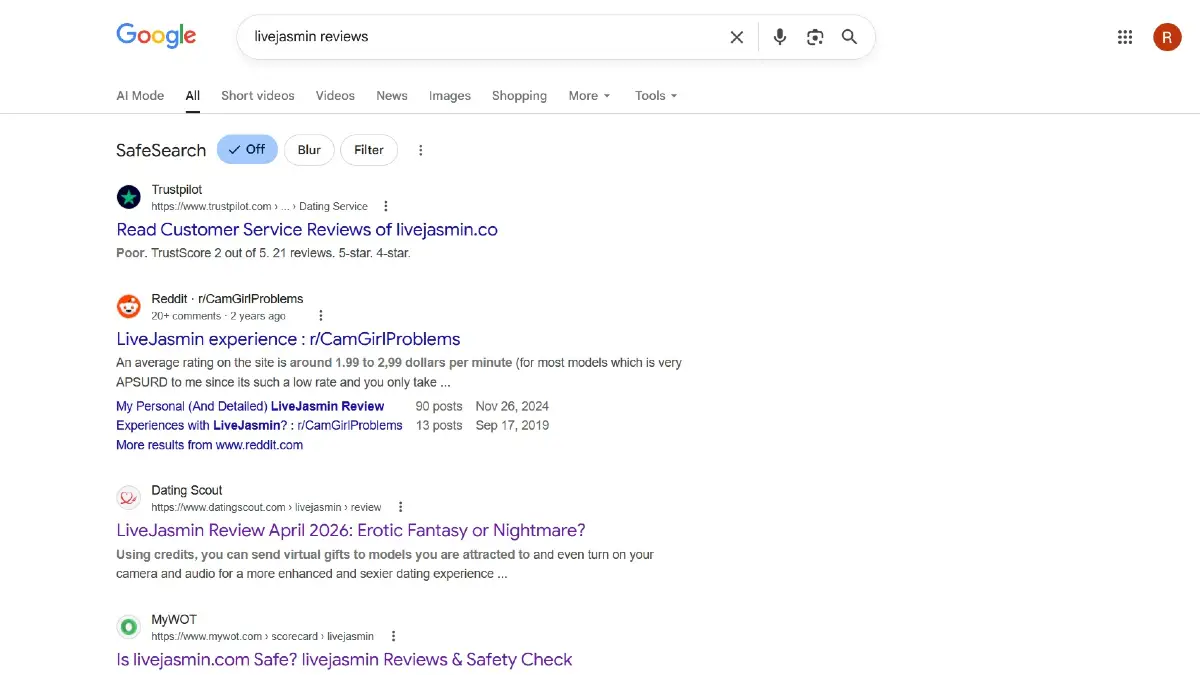Start voice search with microphone icon
This screenshot has width=1200, height=675.
pyautogui.click(x=780, y=37)
